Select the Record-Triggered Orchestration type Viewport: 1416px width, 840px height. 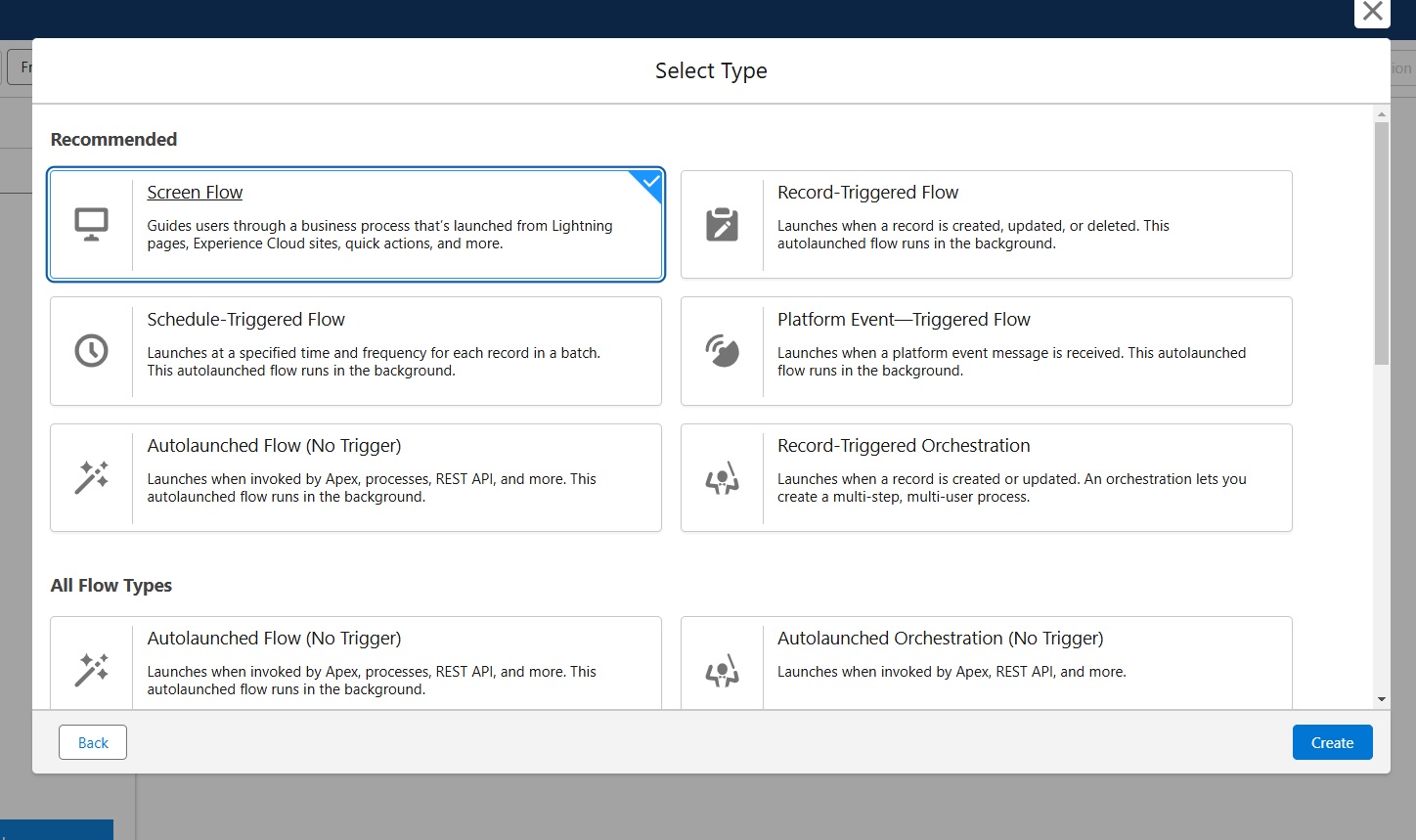tap(986, 477)
